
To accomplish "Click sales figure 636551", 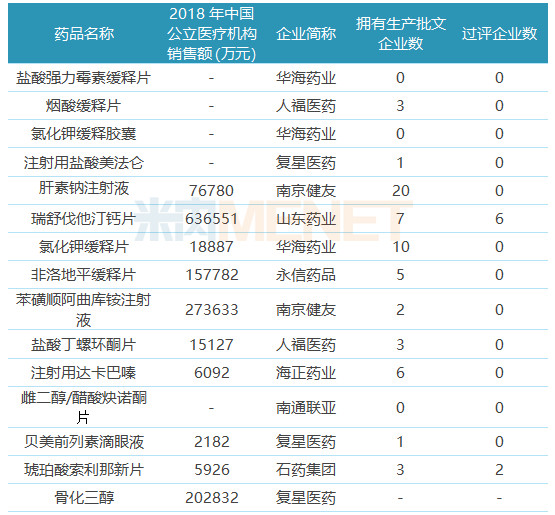I will [x=211, y=219].
